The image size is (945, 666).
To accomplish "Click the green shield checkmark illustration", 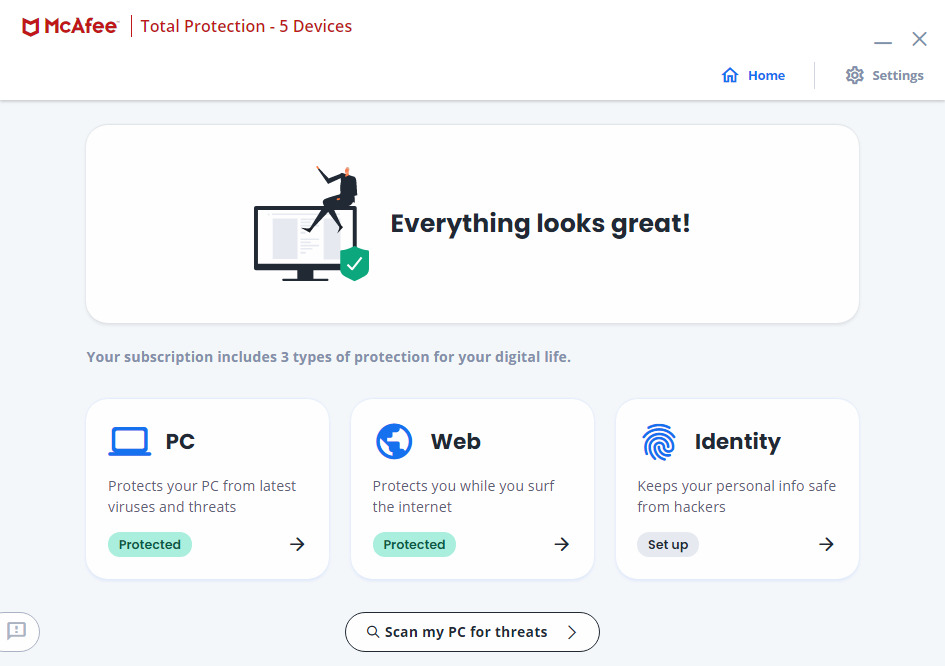I will 354,264.
